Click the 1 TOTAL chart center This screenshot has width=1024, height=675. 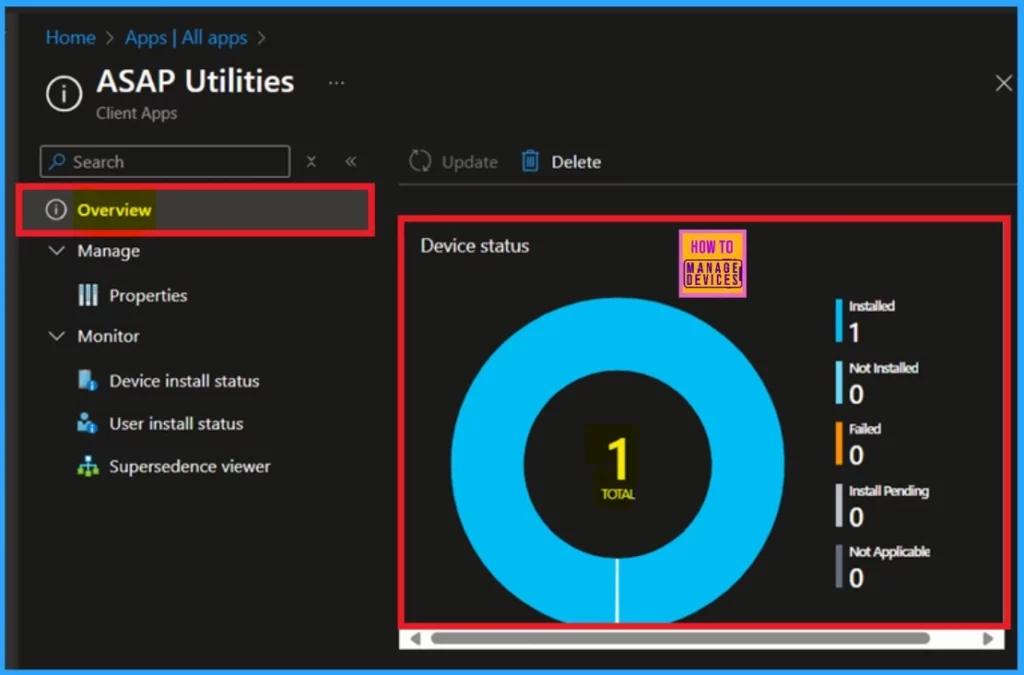617,467
